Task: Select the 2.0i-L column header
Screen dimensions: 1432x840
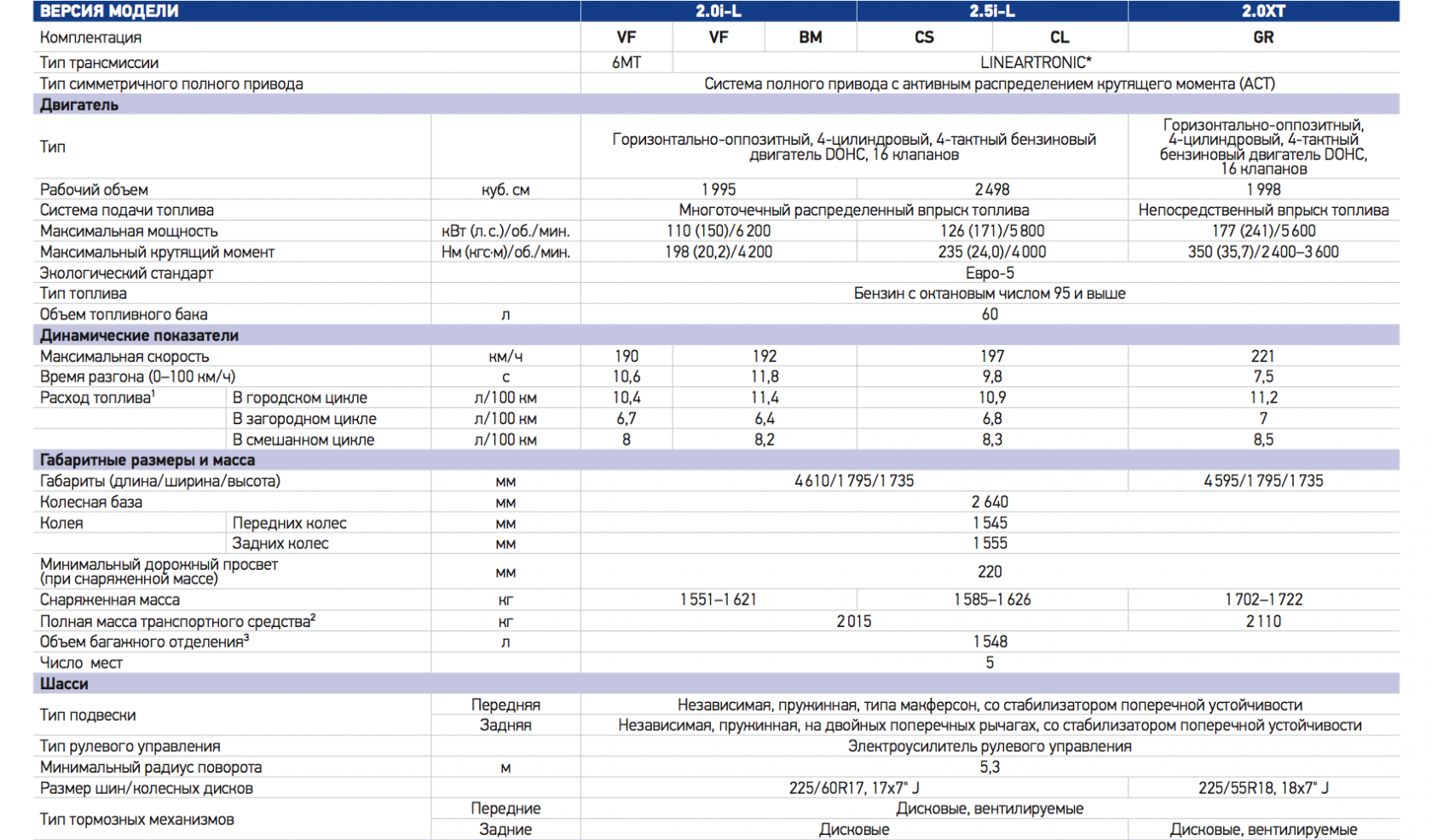Action: [718, 11]
